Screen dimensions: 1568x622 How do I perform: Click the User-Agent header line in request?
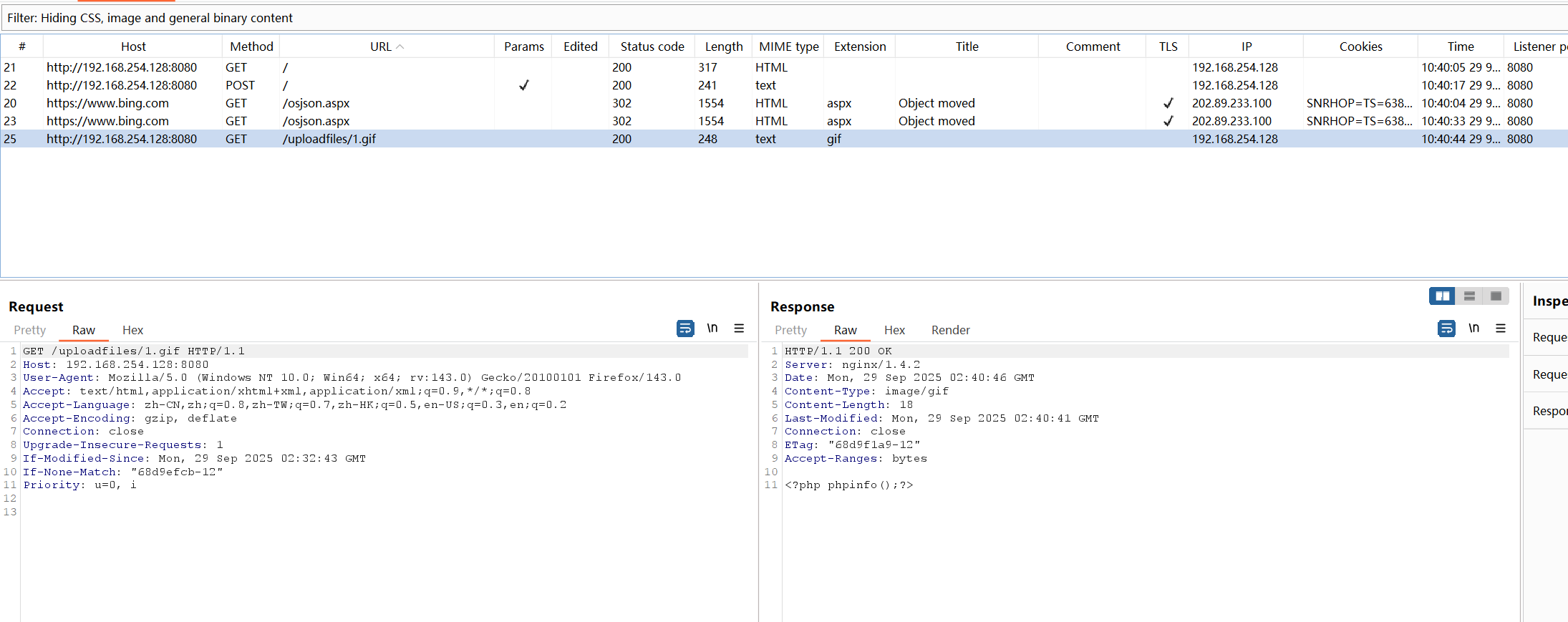(x=352, y=377)
